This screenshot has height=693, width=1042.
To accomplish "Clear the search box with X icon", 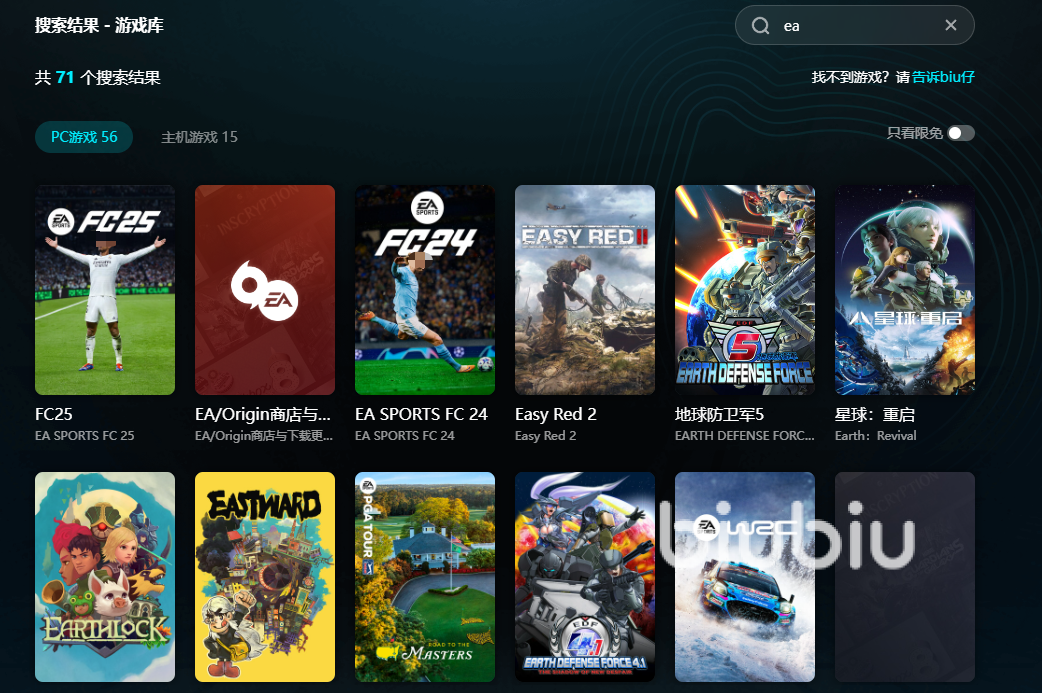I will (950, 26).
